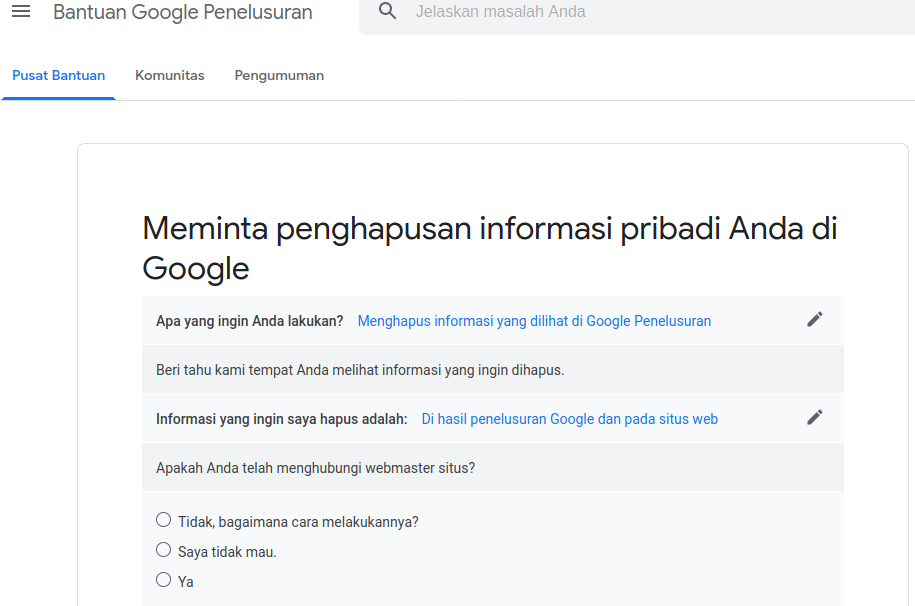Viewport: 915px width, 606px height.
Task: Expand 'Informasi yang ingin saya hapus adalah:' row
Action: pos(282,419)
